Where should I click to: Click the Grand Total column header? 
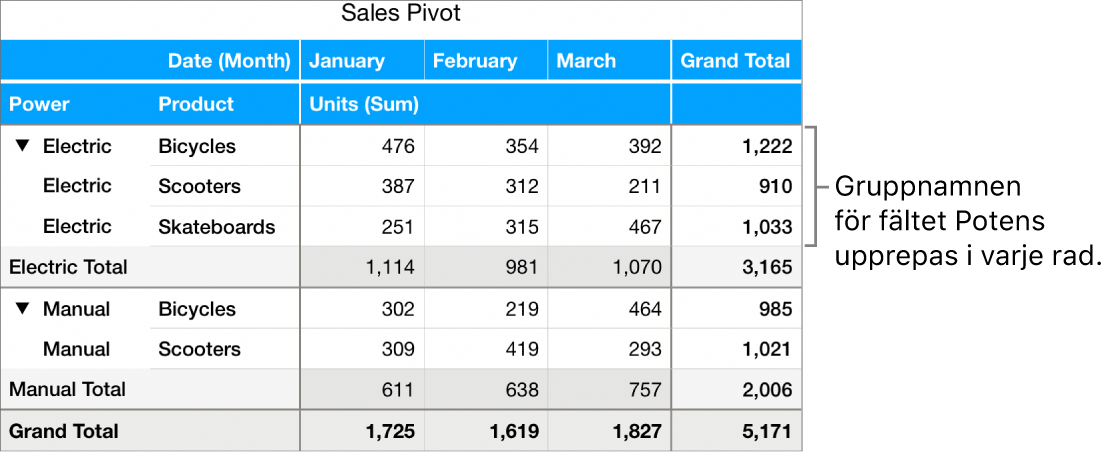[x=735, y=61]
